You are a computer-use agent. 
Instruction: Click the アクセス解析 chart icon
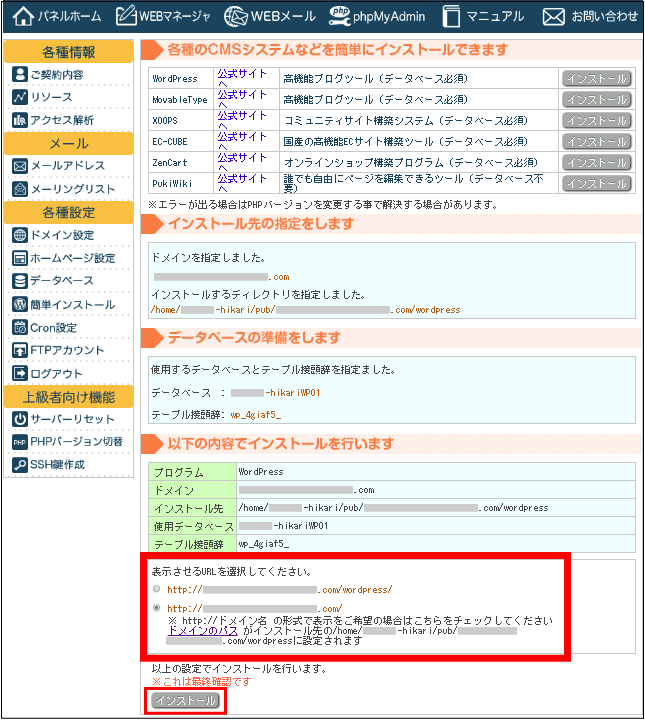coord(20,120)
